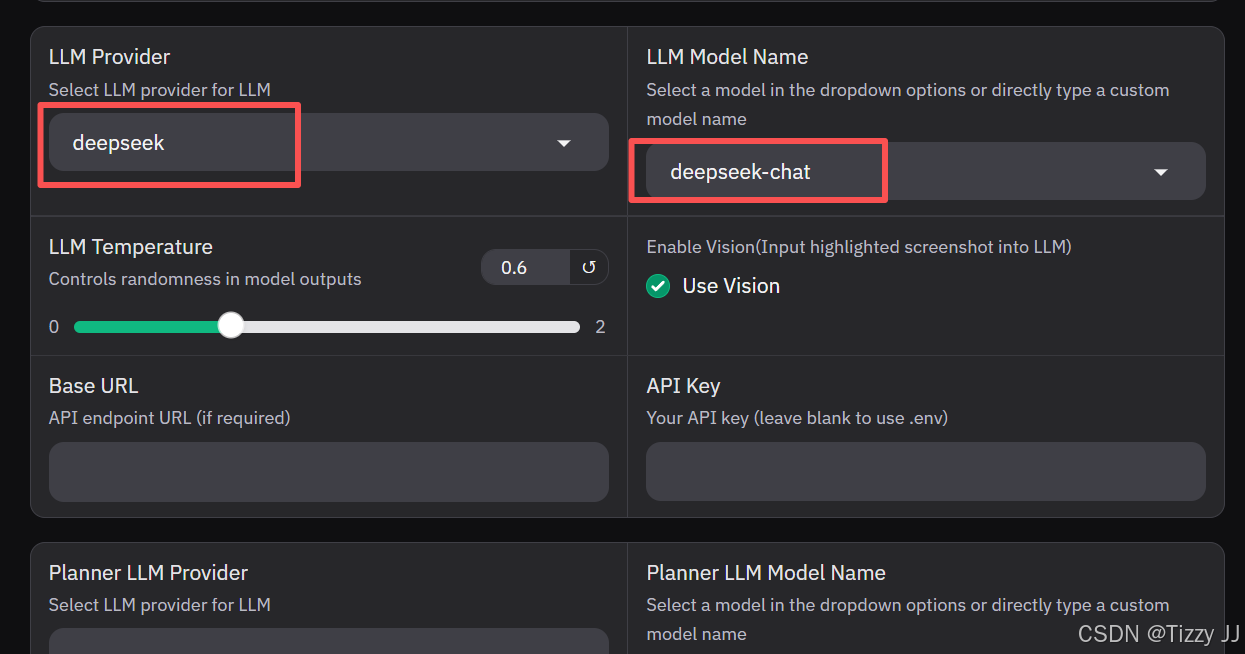Click the slider minimum value '0'
The width and height of the screenshot is (1245, 654).
[x=54, y=327]
